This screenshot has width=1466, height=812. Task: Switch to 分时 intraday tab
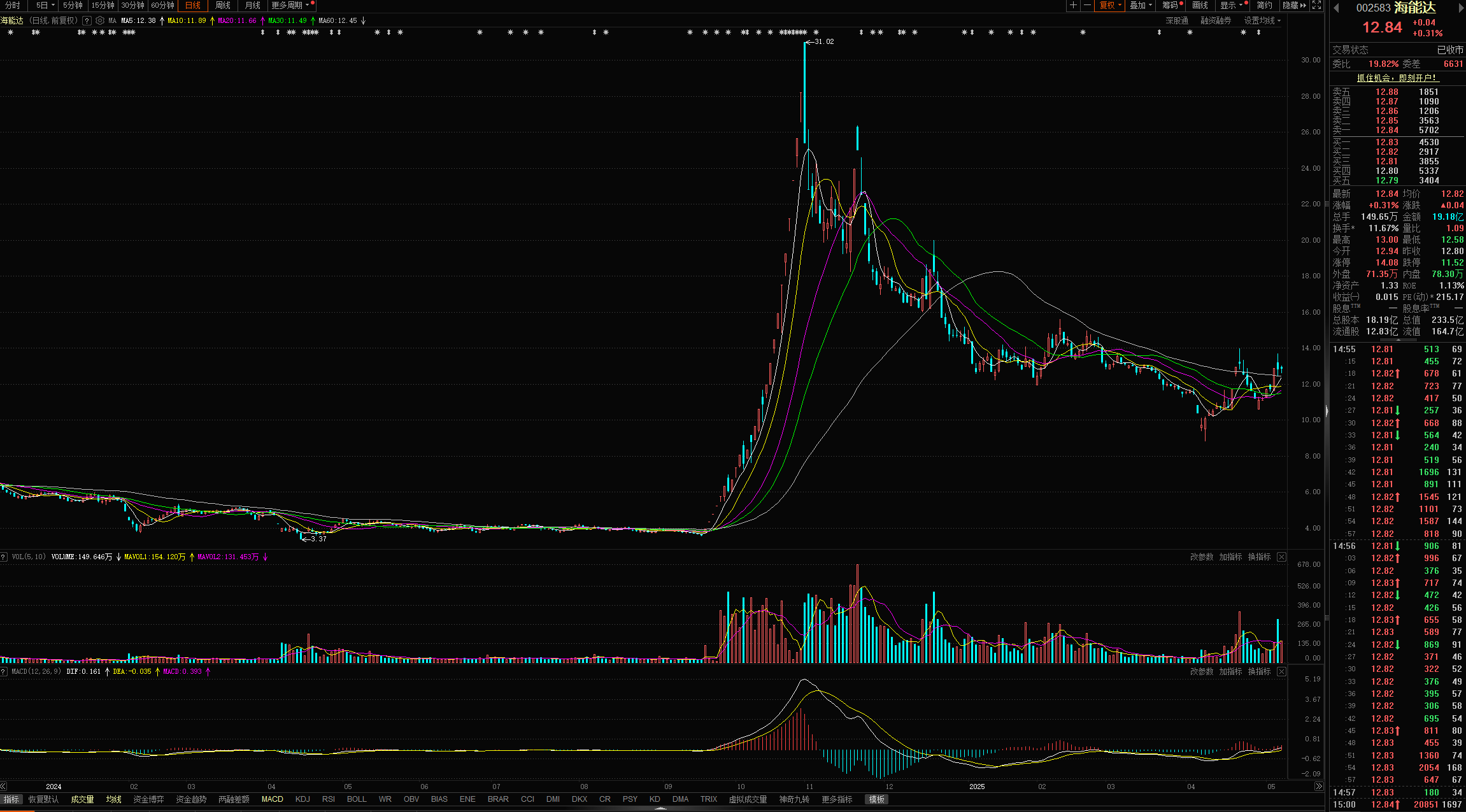click(x=12, y=5)
